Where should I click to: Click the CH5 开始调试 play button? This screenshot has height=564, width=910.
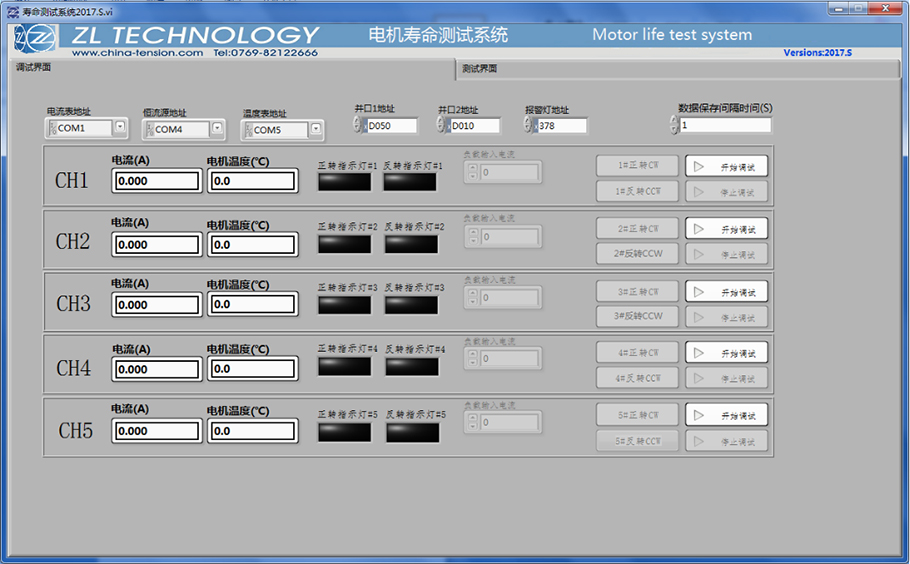[x=726, y=415]
